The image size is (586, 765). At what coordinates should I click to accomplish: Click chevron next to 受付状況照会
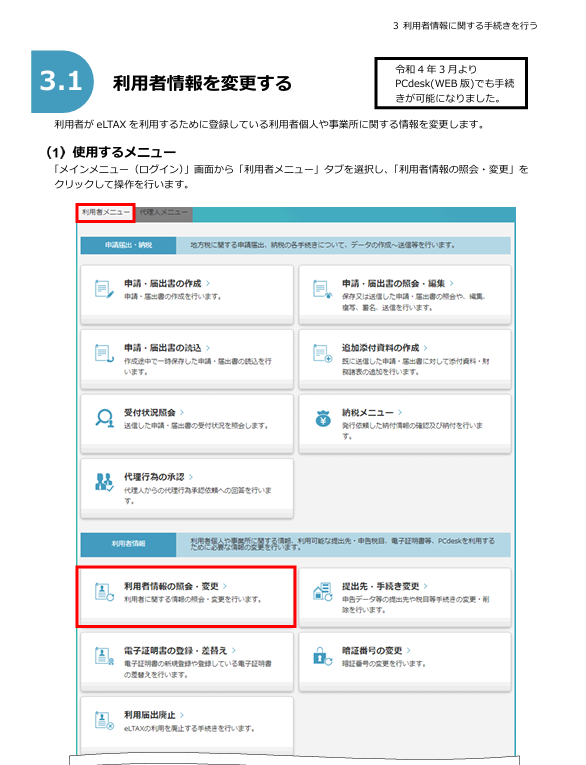(182, 412)
